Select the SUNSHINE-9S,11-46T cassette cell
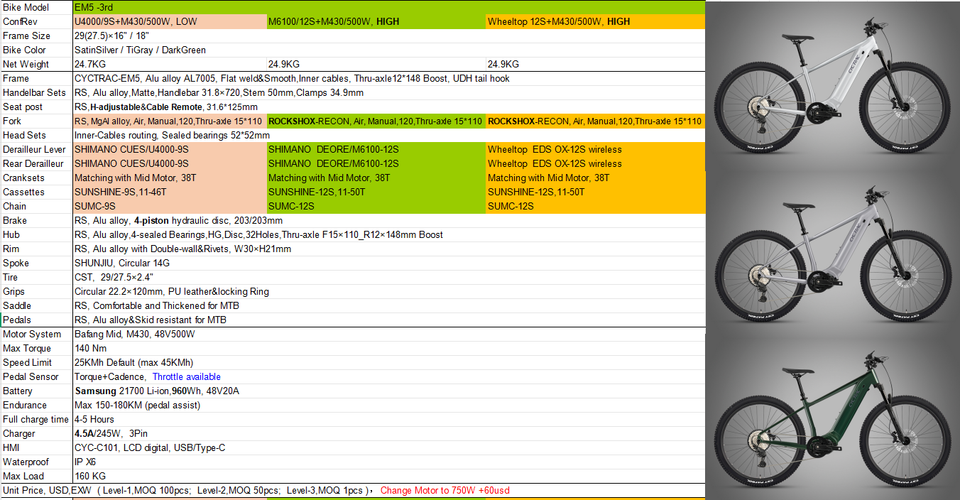The height and width of the screenshot is (500, 960). (170, 192)
